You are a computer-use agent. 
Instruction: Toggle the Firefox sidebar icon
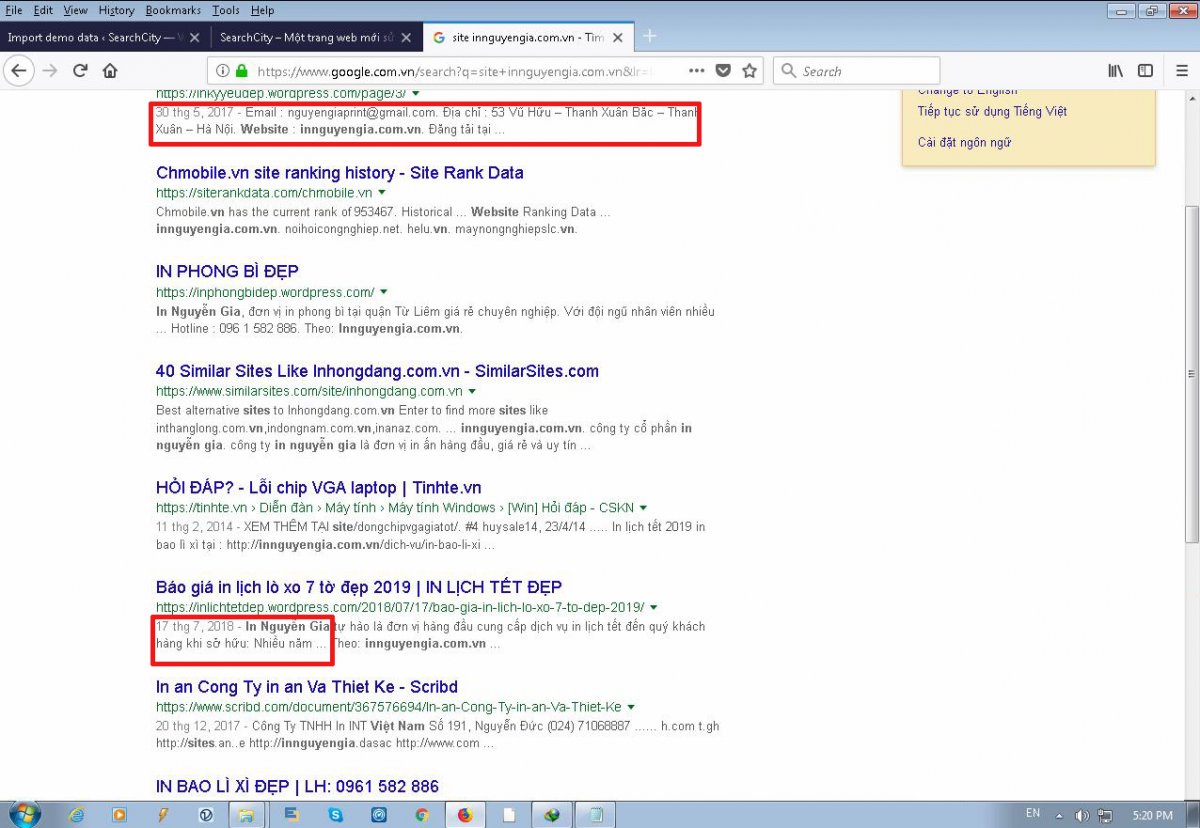pos(1145,71)
